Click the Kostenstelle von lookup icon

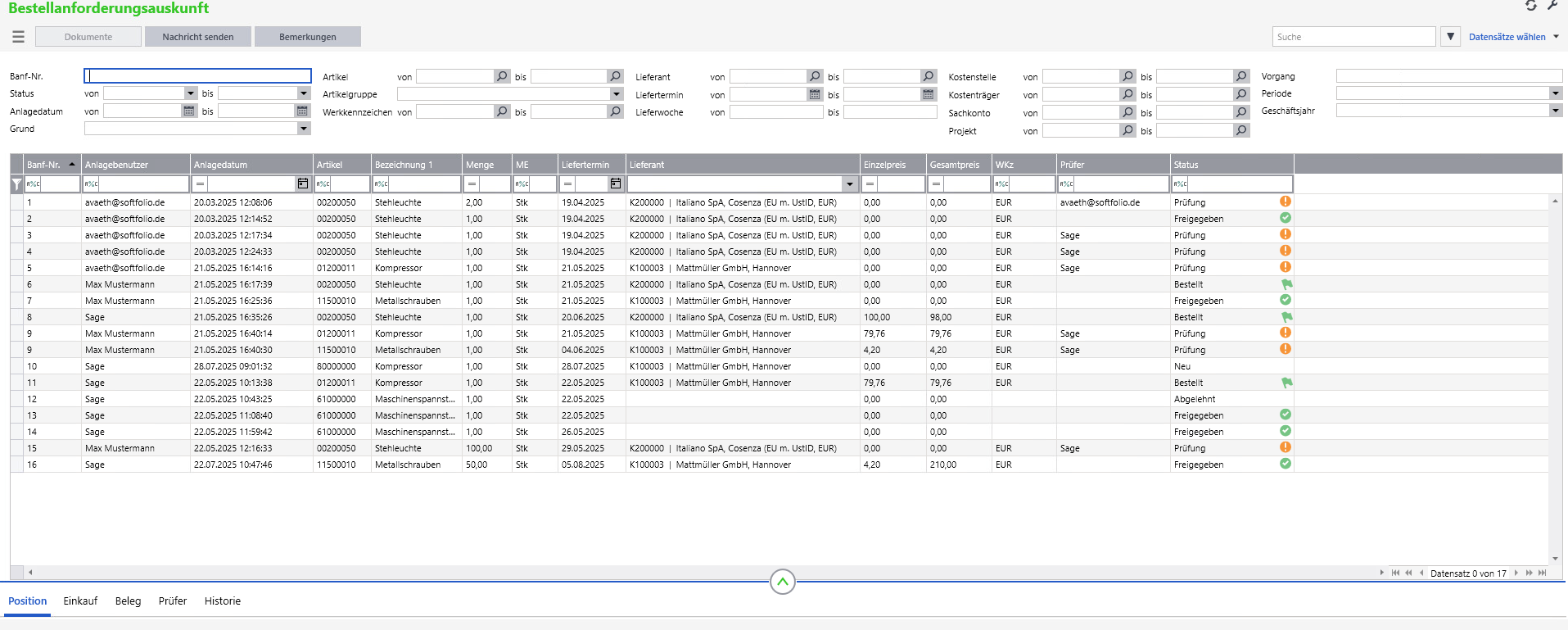click(x=1127, y=76)
